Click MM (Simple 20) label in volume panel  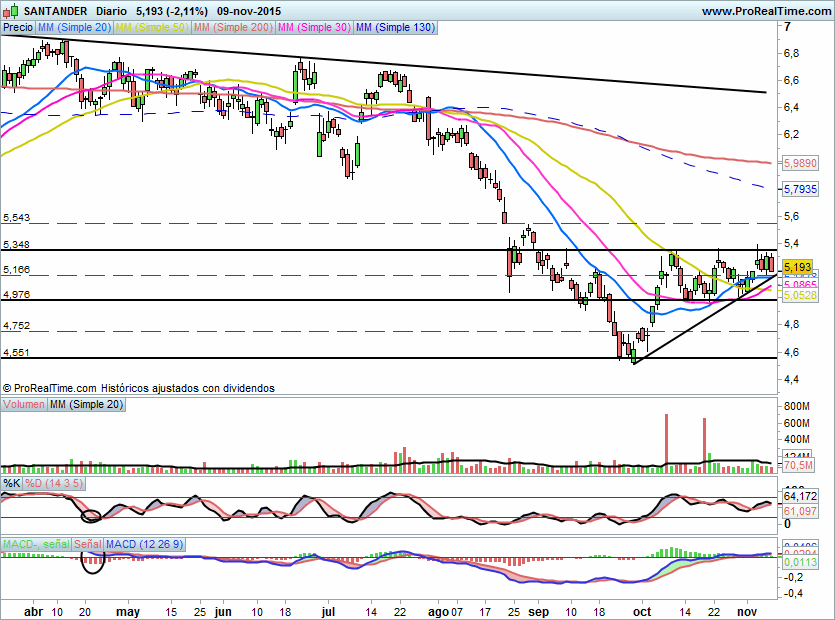pos(86,404)
